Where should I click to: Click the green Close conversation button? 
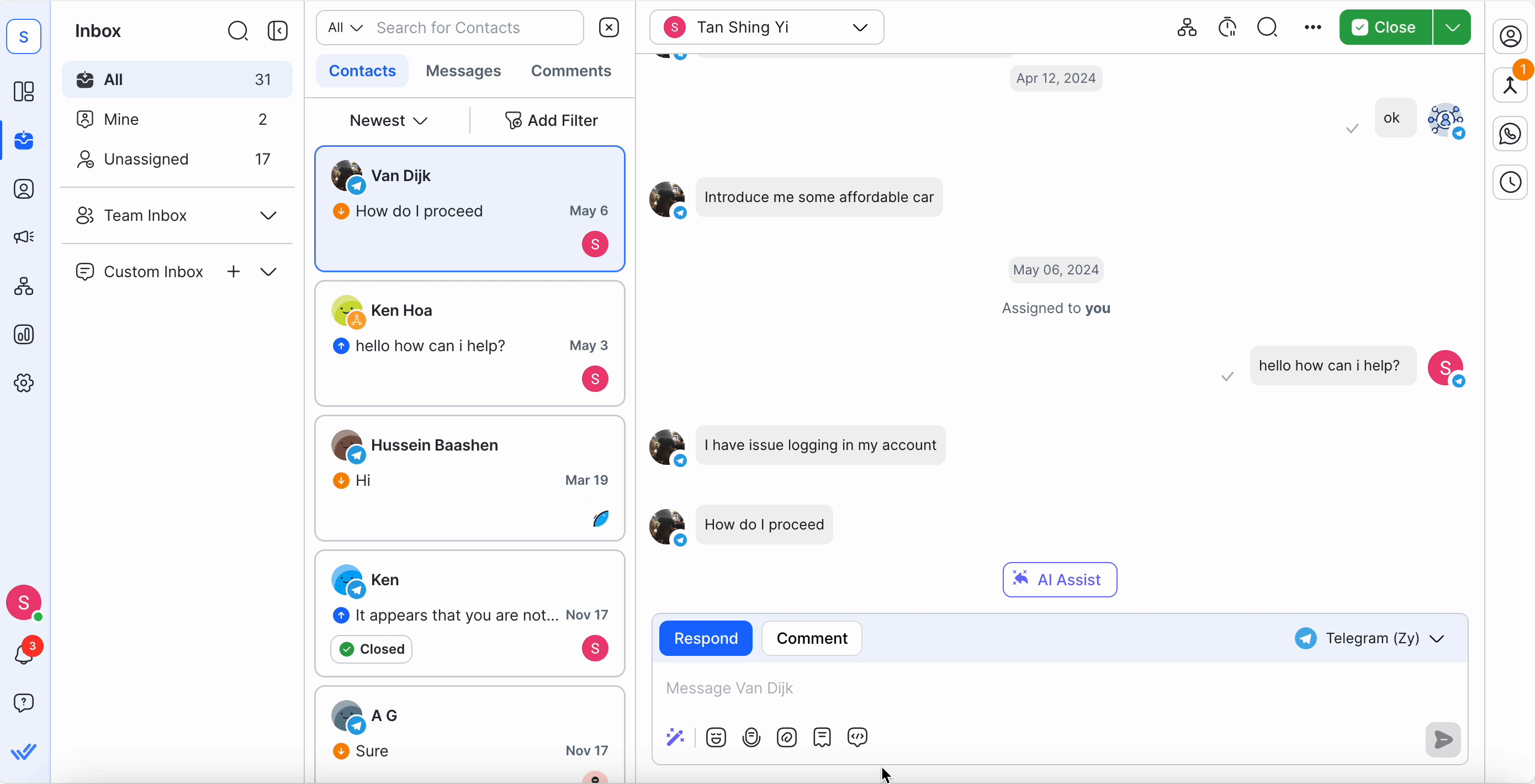[x=1385, y=28]
